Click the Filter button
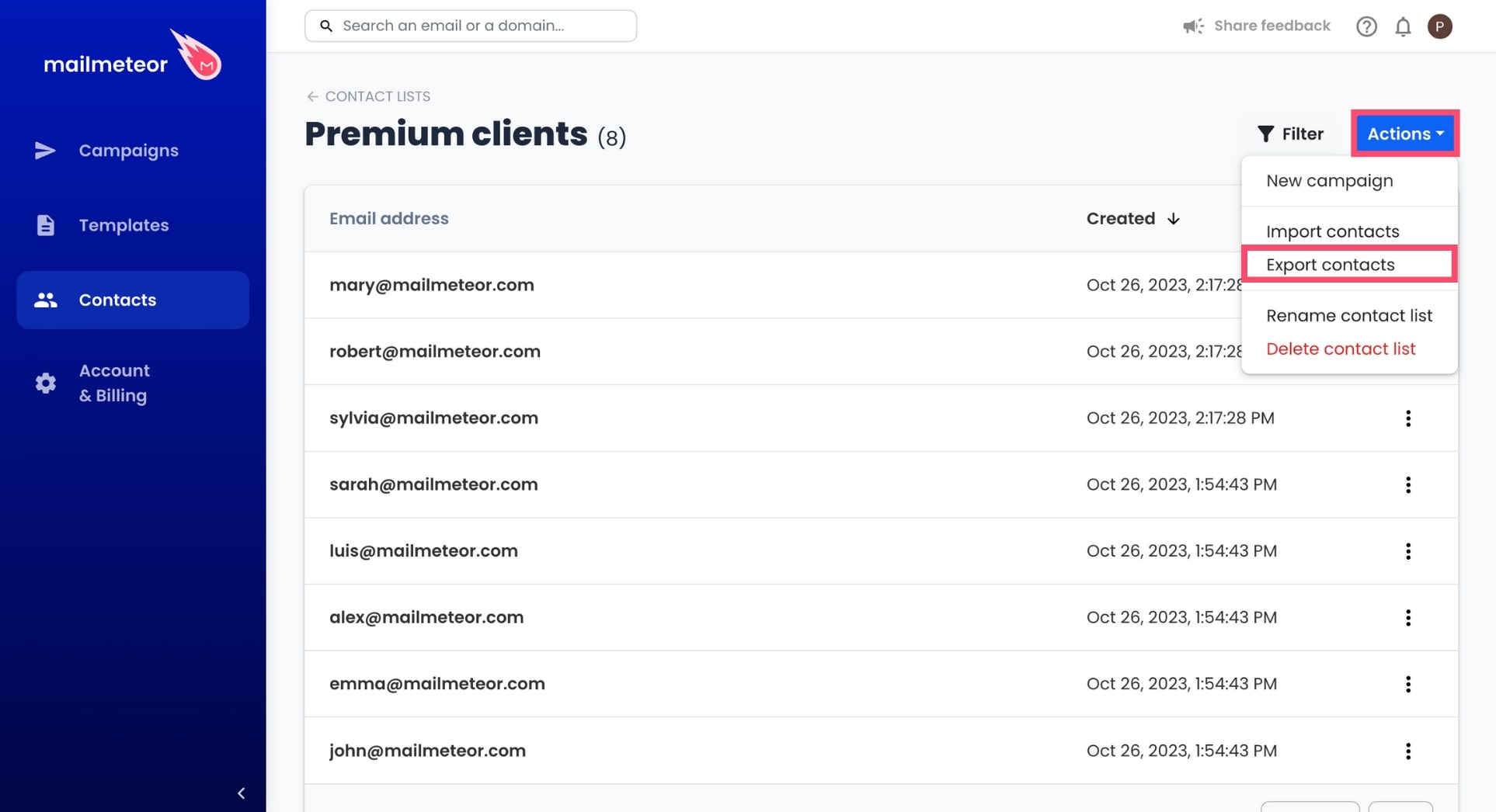This screenshot has height=812, width=1496. pyautogui.click(x=1290, y=134)
